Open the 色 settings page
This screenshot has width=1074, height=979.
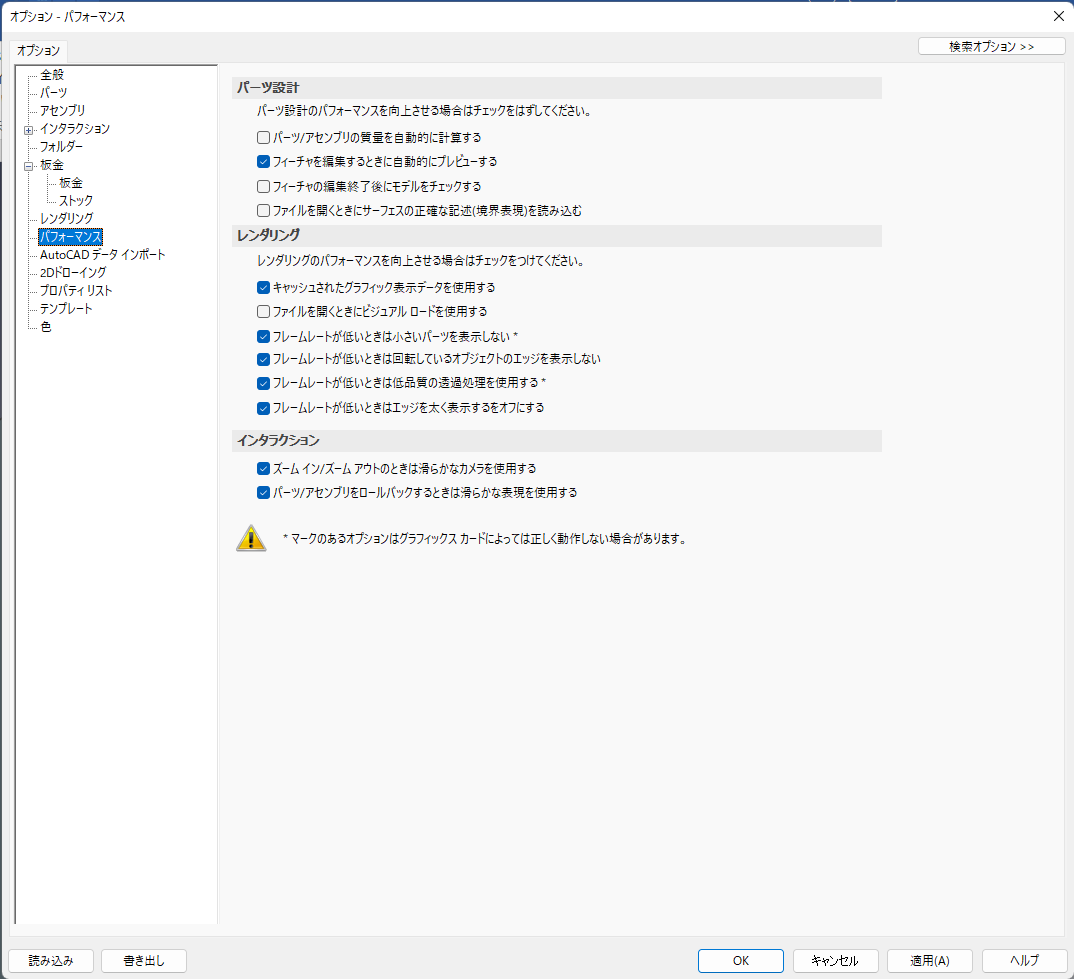tap(46, 327)
